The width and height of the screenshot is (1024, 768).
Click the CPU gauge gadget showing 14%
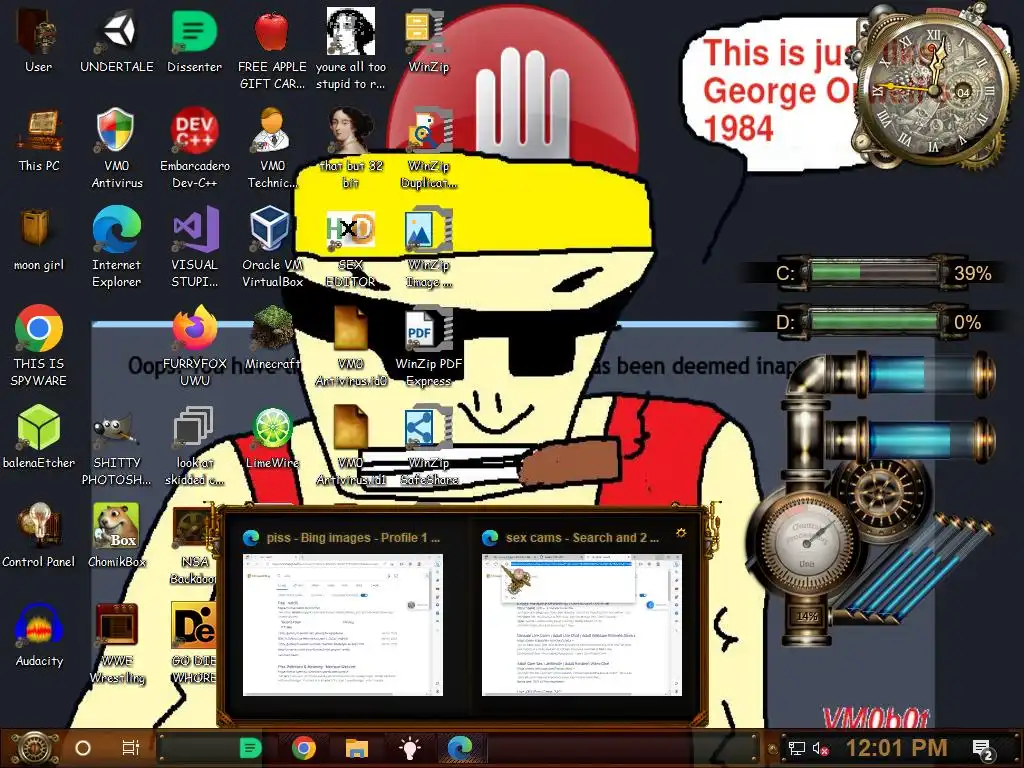pos(806,544)
